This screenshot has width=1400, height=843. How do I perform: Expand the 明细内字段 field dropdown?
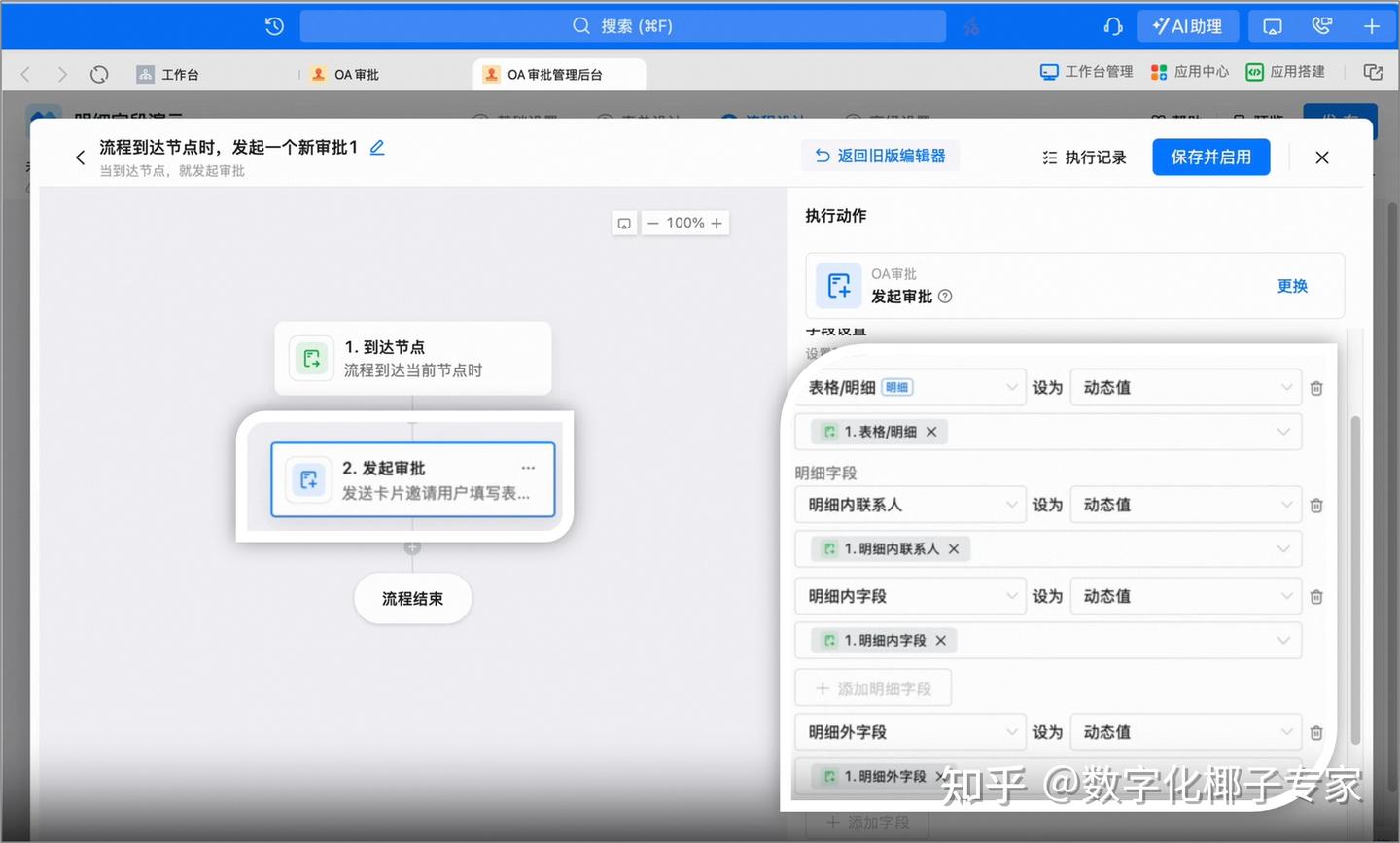pyautogui.click(x=911, y=596)
